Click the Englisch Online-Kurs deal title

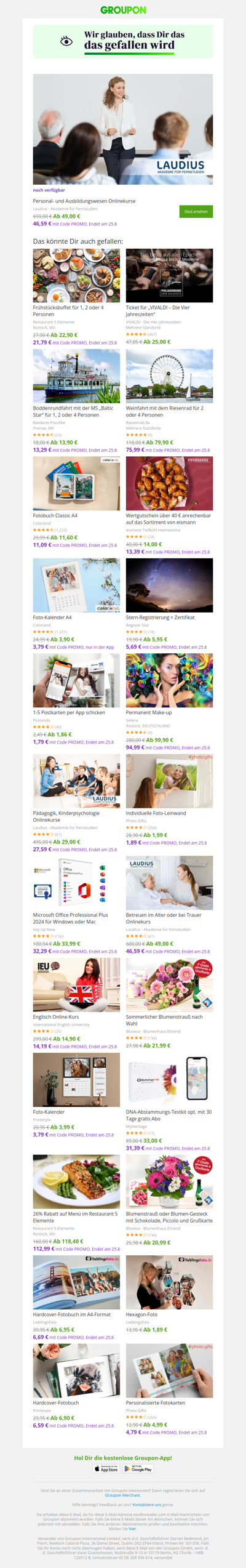(x=56, y=1016)
